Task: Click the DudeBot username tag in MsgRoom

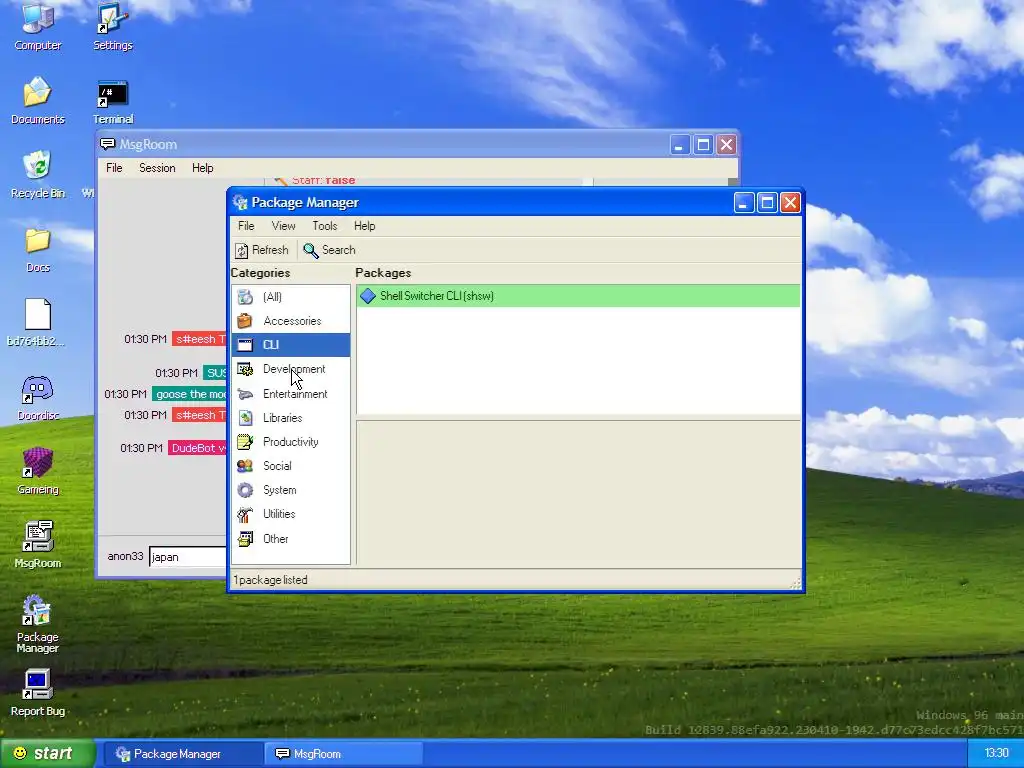Action: pos(198,448)
